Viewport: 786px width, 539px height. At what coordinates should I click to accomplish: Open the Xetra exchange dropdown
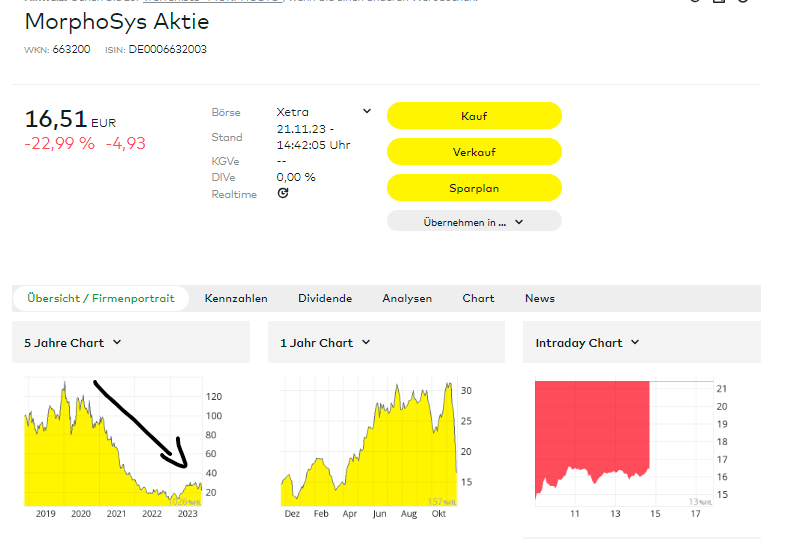(324, 112)
